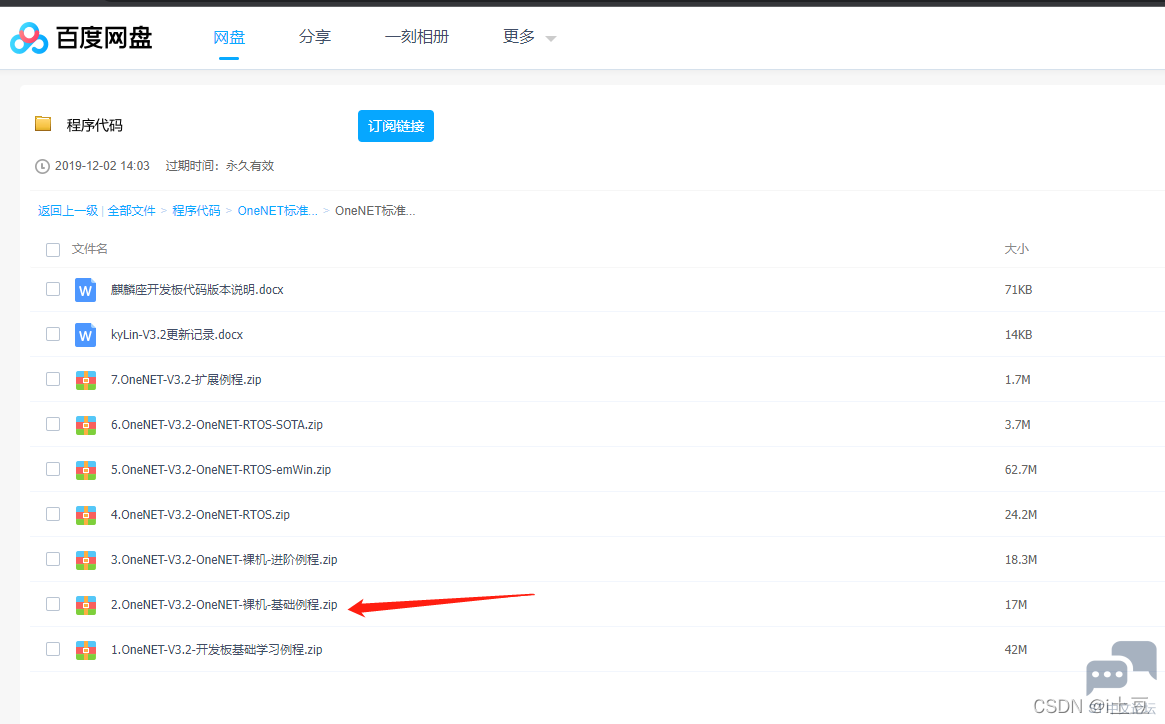This screenshot has width=1165, height=724.
Task: Open file 麒麟座开发板代码版本说明.docx
Action: (x=197, y=290)
